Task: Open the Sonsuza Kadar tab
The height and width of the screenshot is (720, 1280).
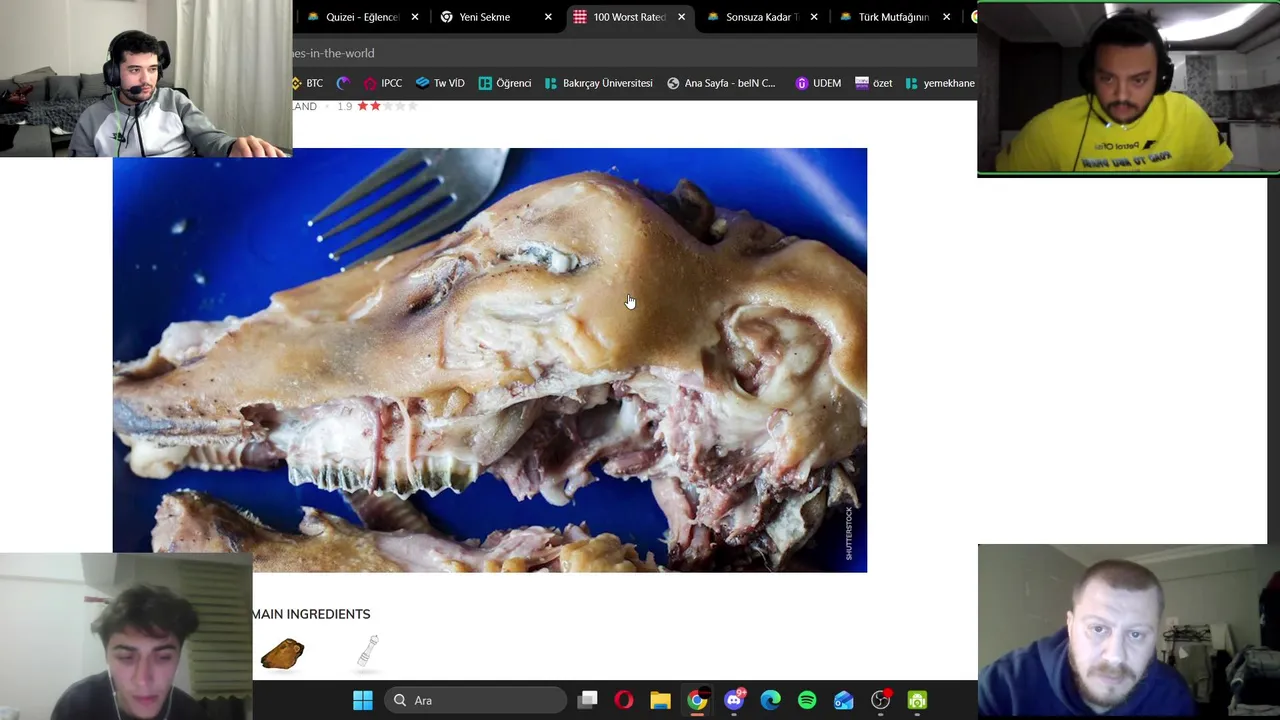Action: tap(760, 17)
